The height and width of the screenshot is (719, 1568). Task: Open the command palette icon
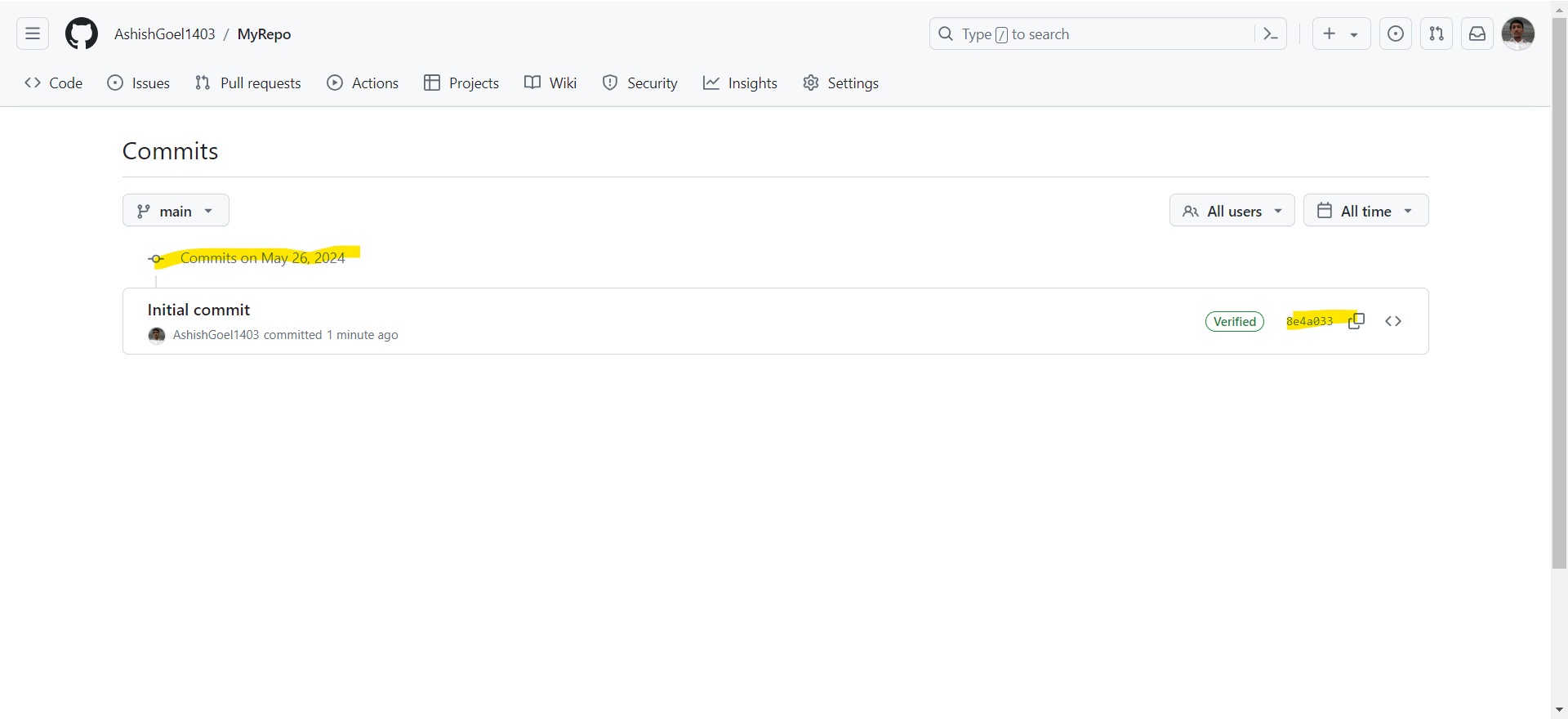click(x=1270, y=33)
